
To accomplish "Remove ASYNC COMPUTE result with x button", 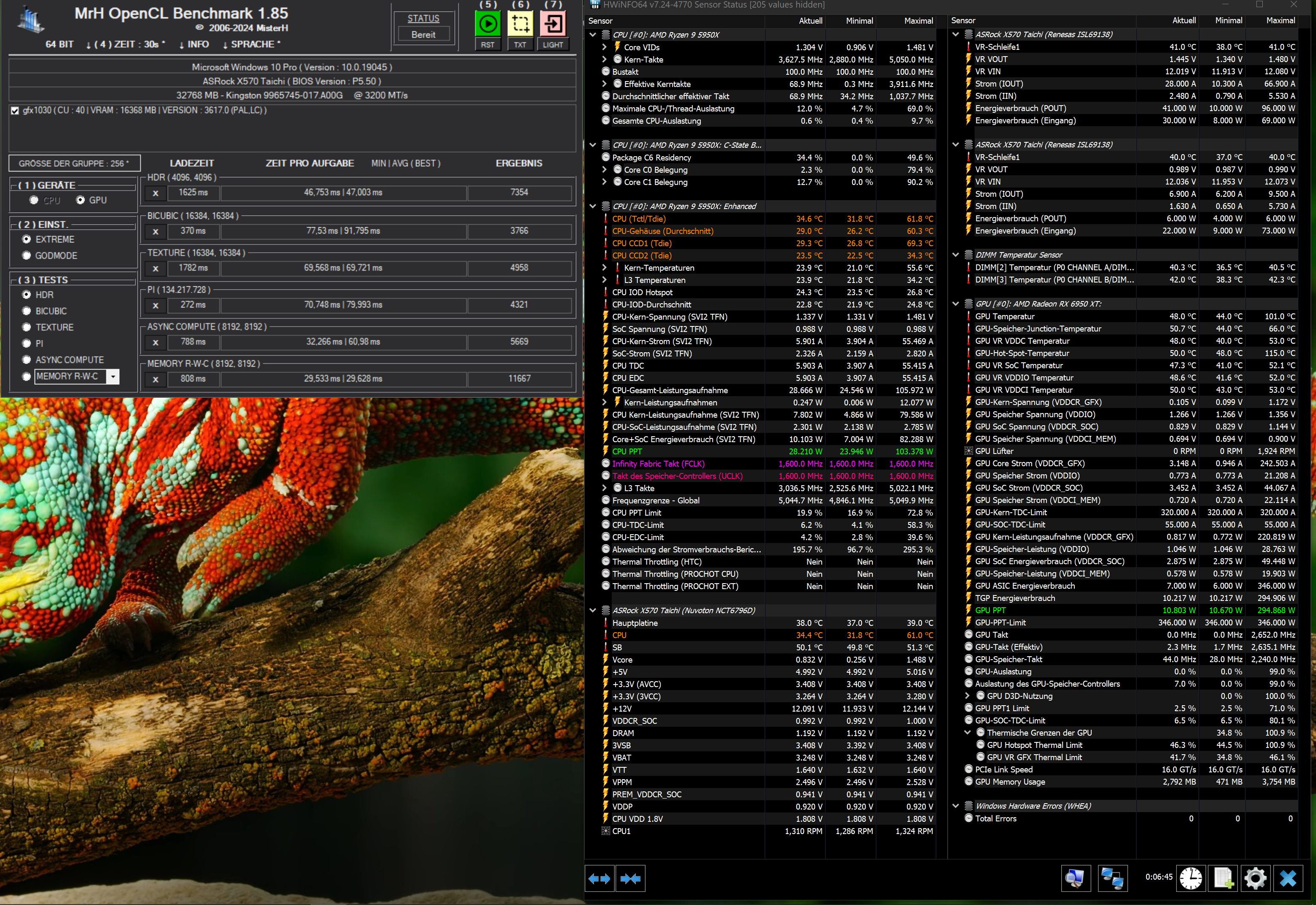I will point(155,342).
